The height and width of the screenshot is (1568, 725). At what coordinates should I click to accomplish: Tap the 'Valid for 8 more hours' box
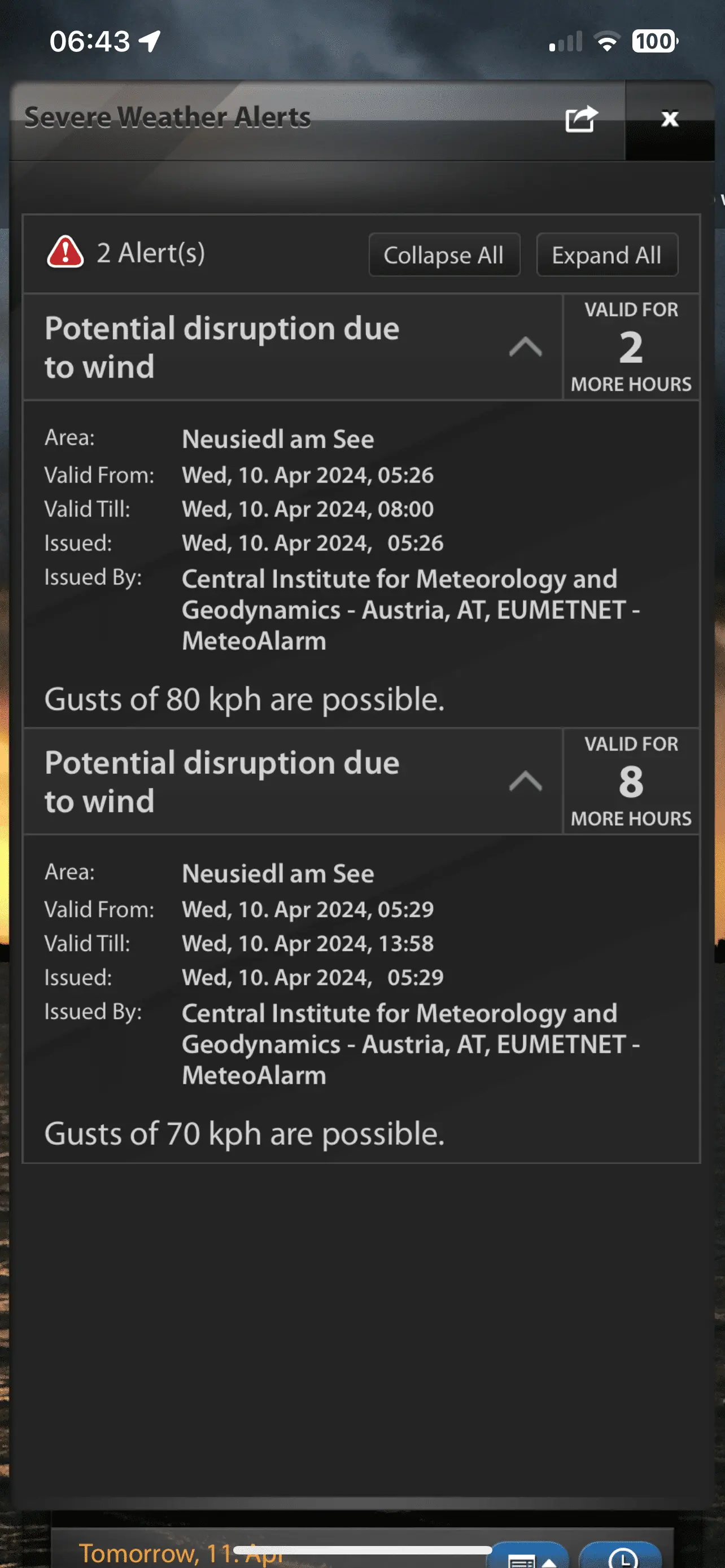pyautogui.click(x=631, y=782)
